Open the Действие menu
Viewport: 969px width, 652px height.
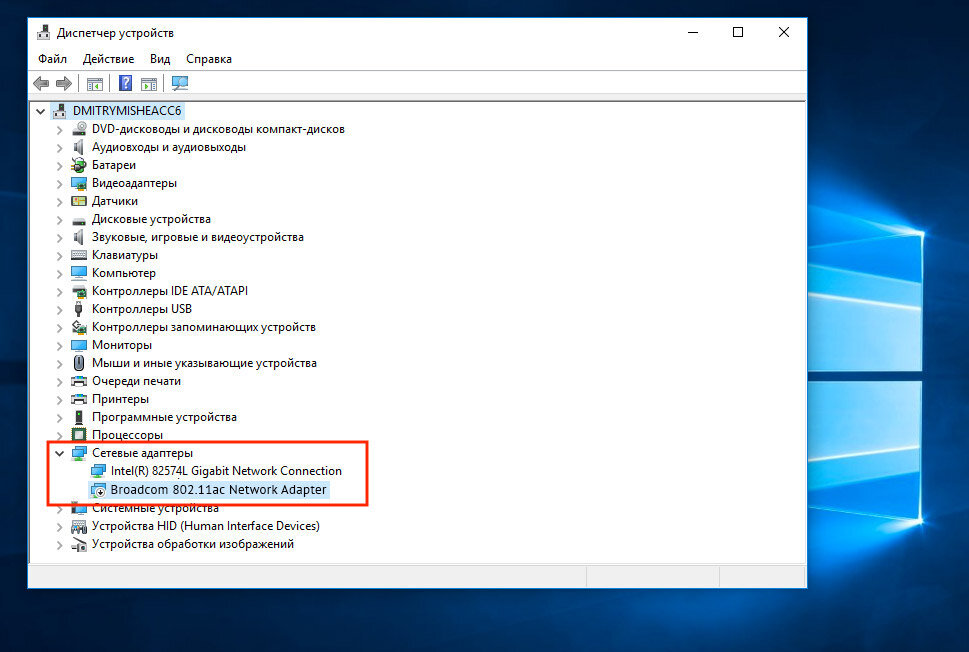108,59
